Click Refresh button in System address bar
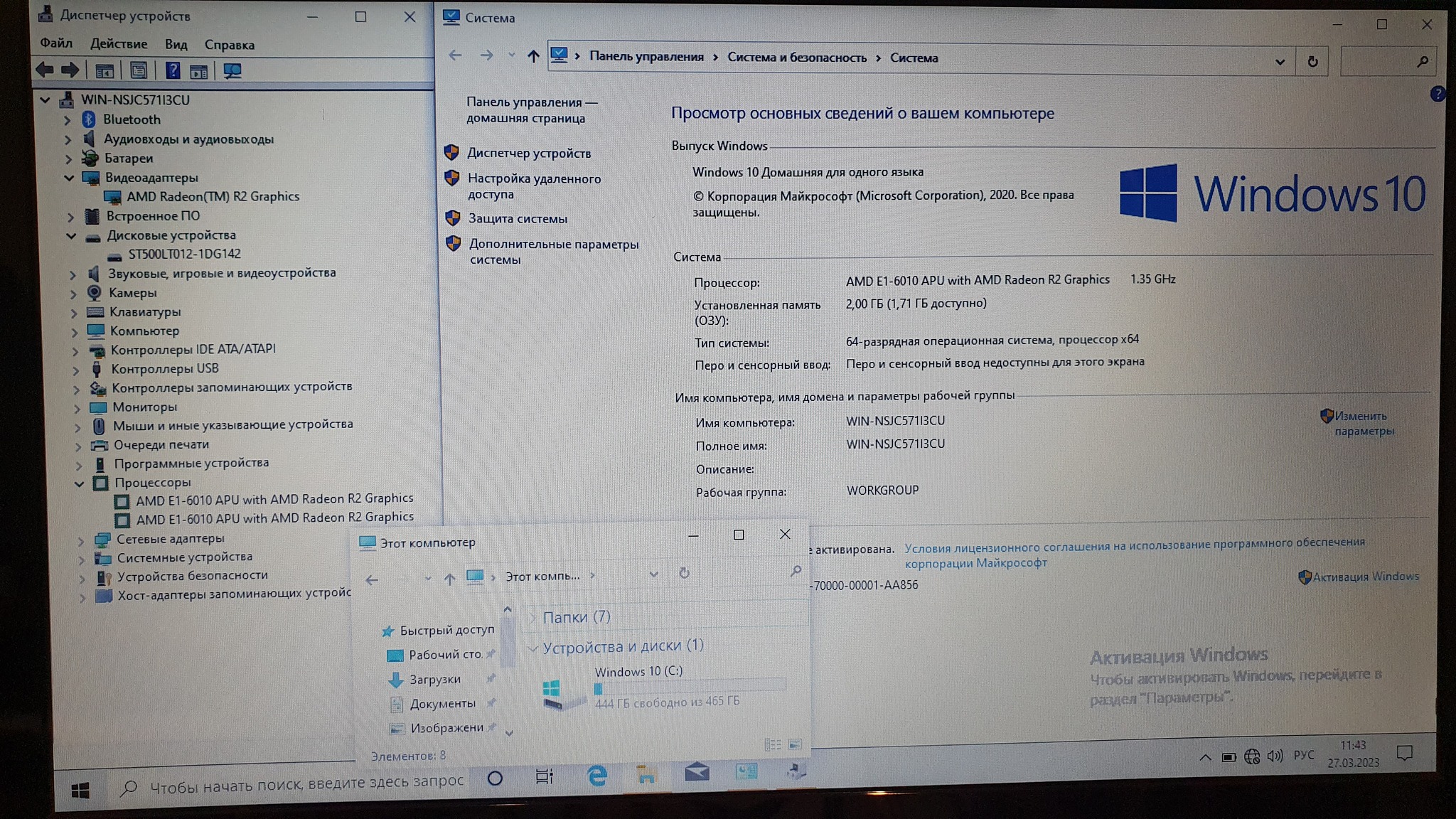 [1312, 62]
